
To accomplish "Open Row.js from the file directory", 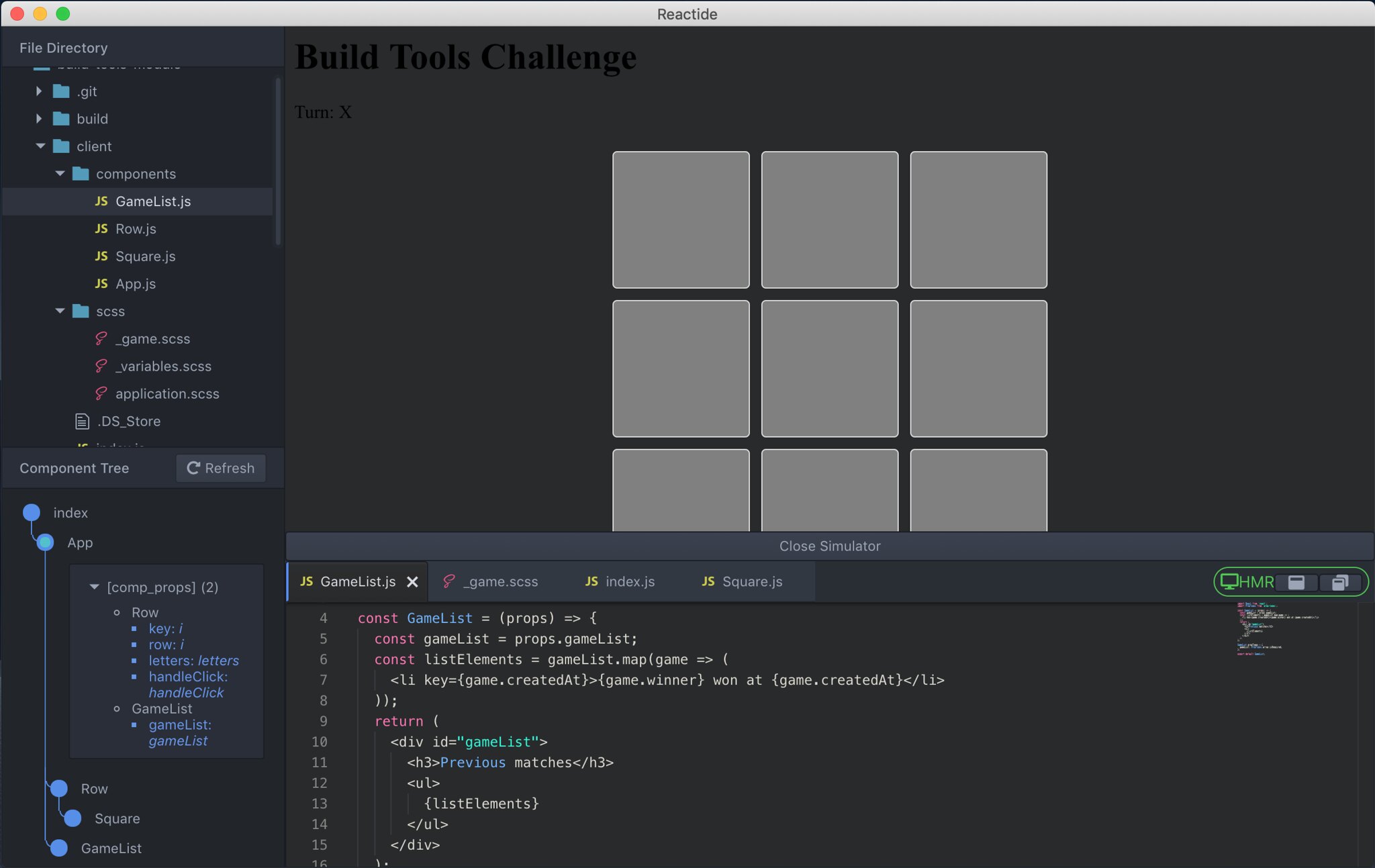I will [x=138, y=229].
